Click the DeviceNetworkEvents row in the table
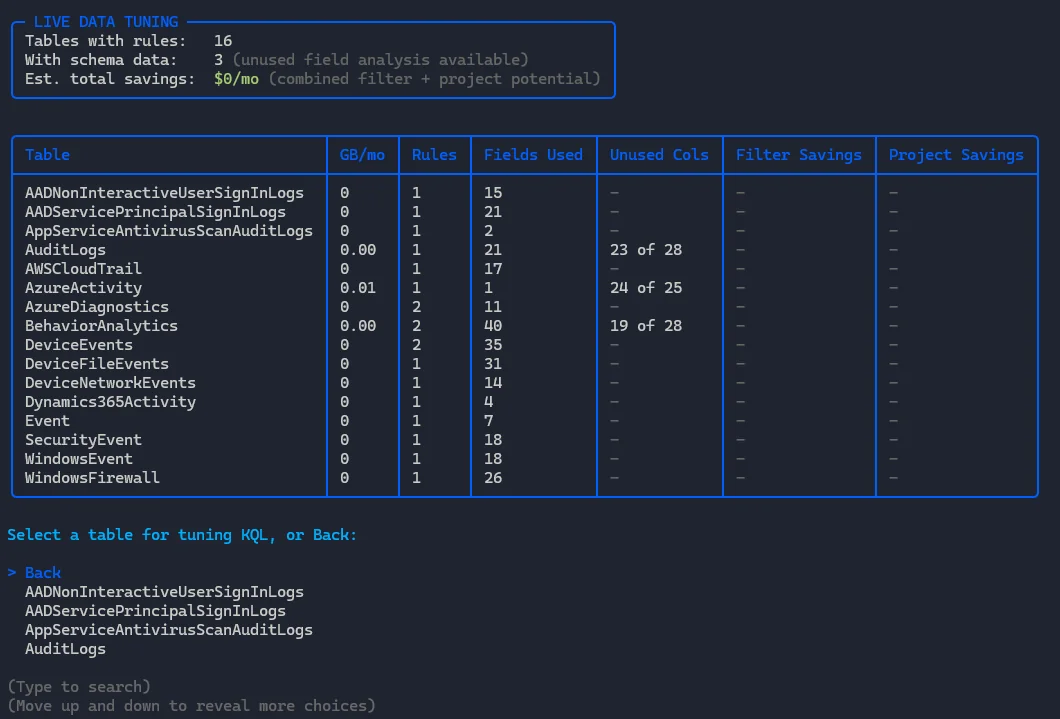 (x=110, y=383)
